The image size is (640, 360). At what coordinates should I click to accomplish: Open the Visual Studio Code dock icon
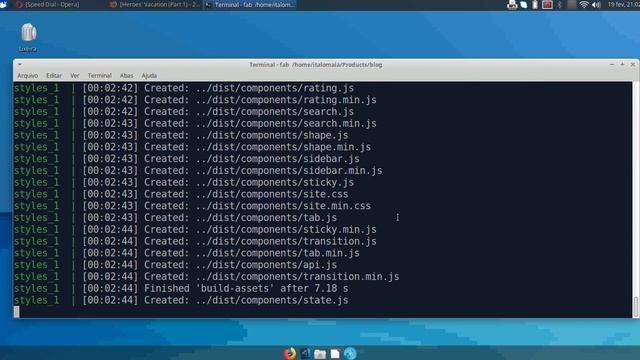[305, 353]
